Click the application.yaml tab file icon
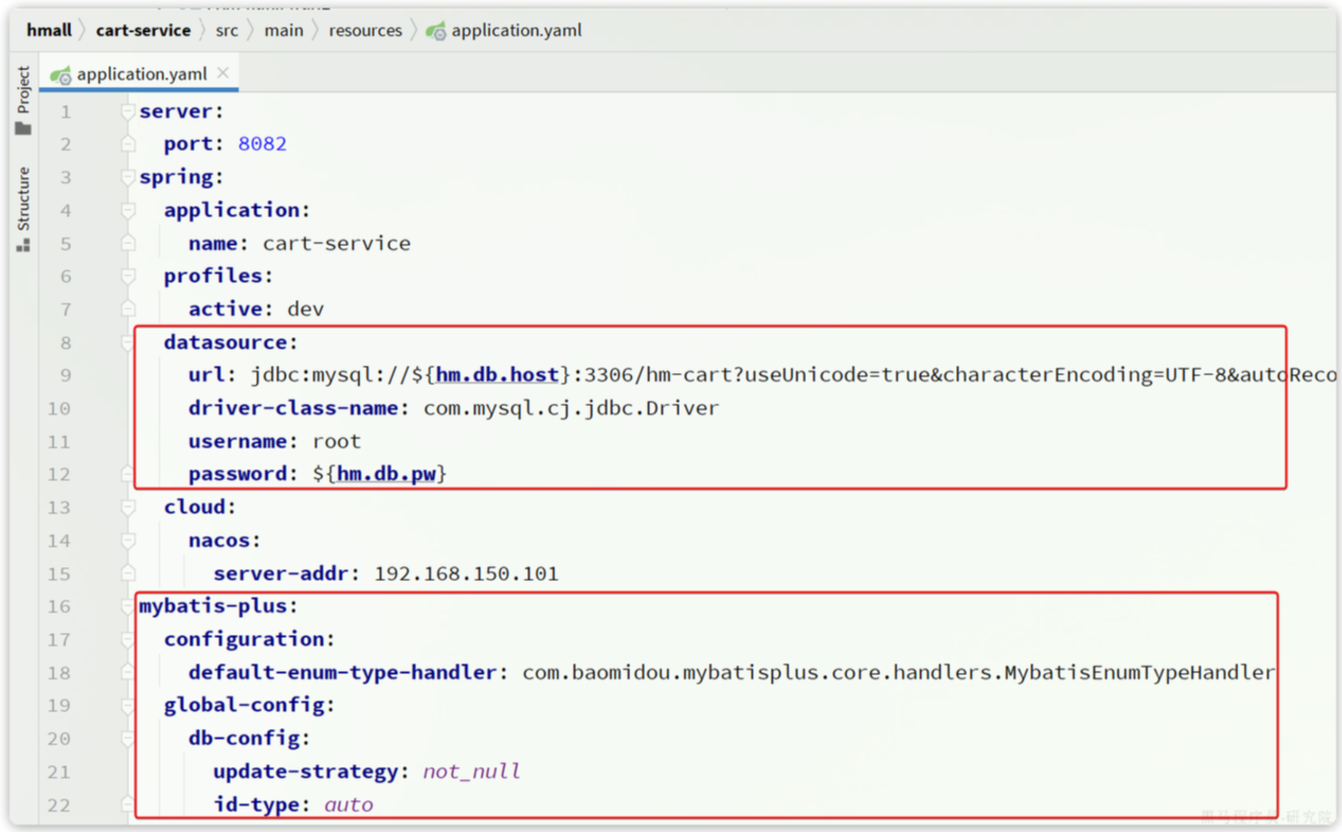The image size is (1342, 832). click(x=61, y=74)
